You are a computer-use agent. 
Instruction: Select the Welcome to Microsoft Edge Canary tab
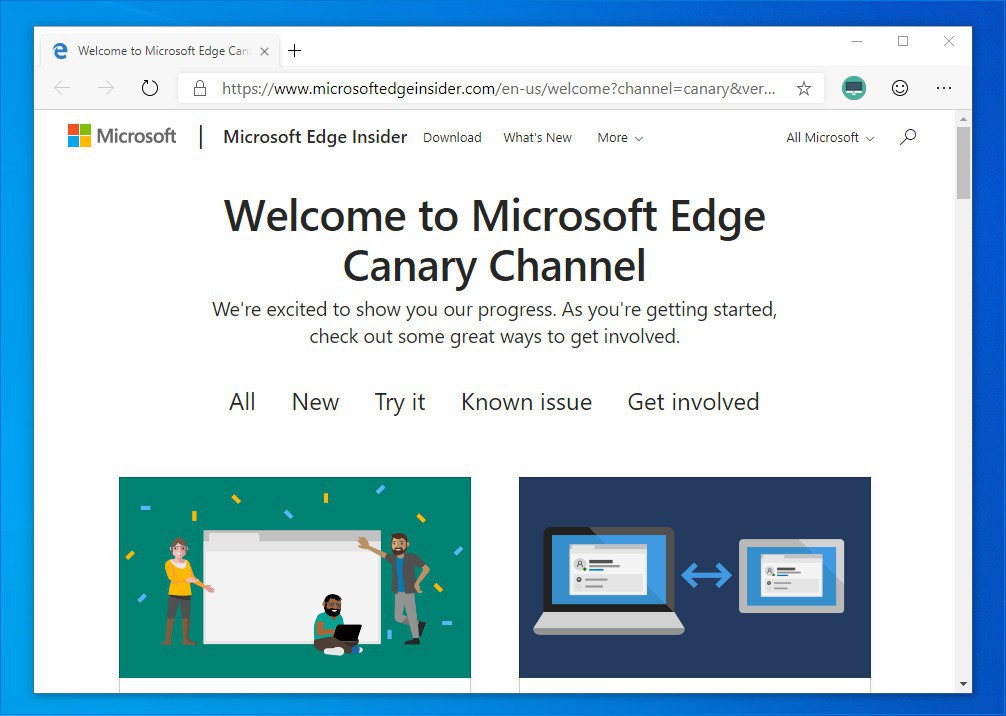[160, 51]
